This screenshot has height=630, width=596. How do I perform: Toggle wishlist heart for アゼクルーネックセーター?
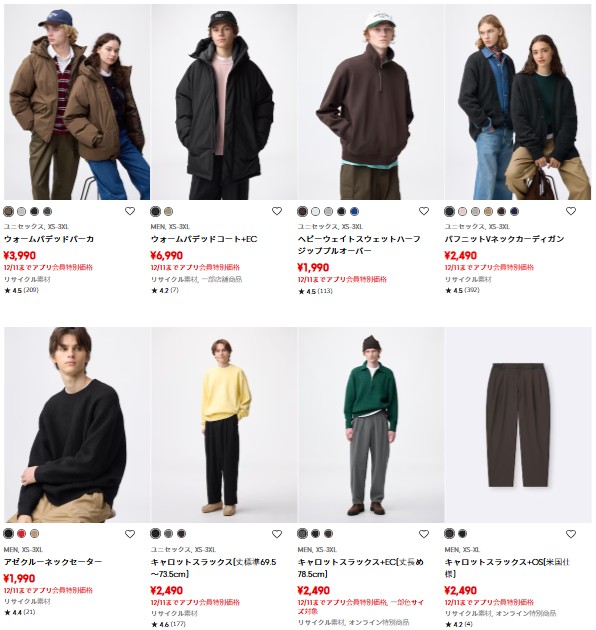point(130,534)
